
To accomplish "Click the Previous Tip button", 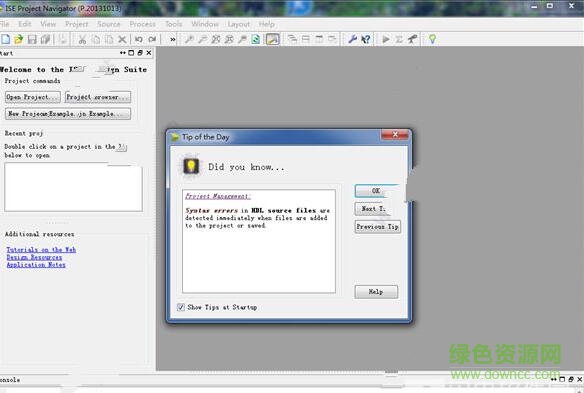I will (378, 226).
